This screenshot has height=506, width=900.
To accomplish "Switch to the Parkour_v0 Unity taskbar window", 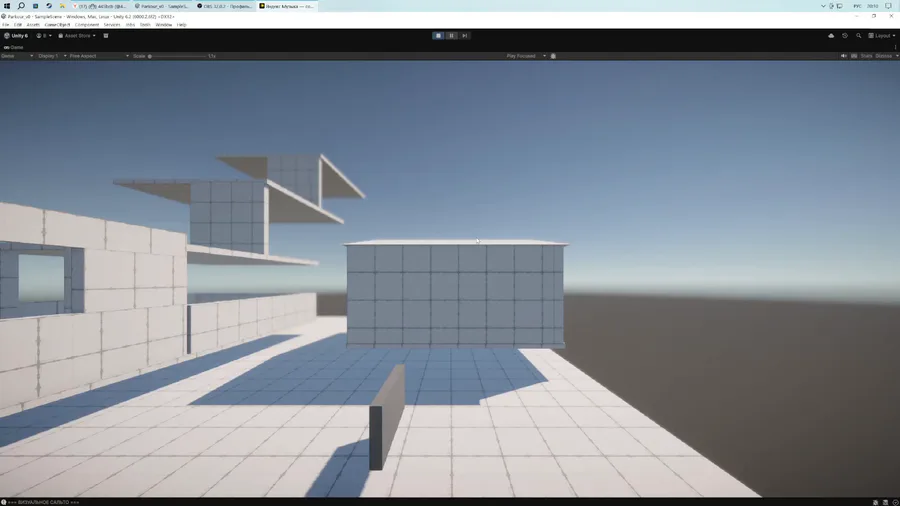I will click(161, 6).
